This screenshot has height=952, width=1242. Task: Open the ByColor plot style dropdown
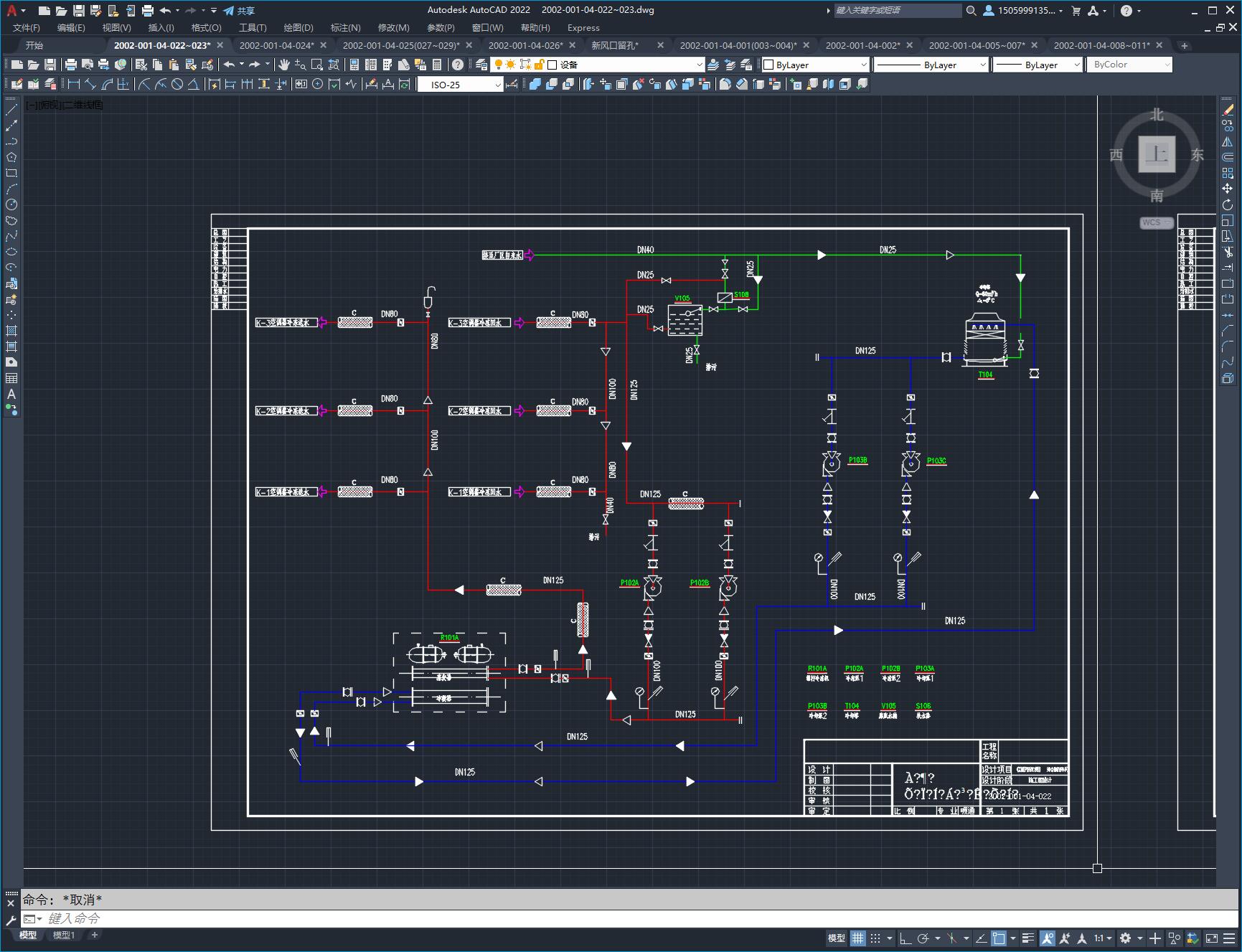tap(1129, 65)
